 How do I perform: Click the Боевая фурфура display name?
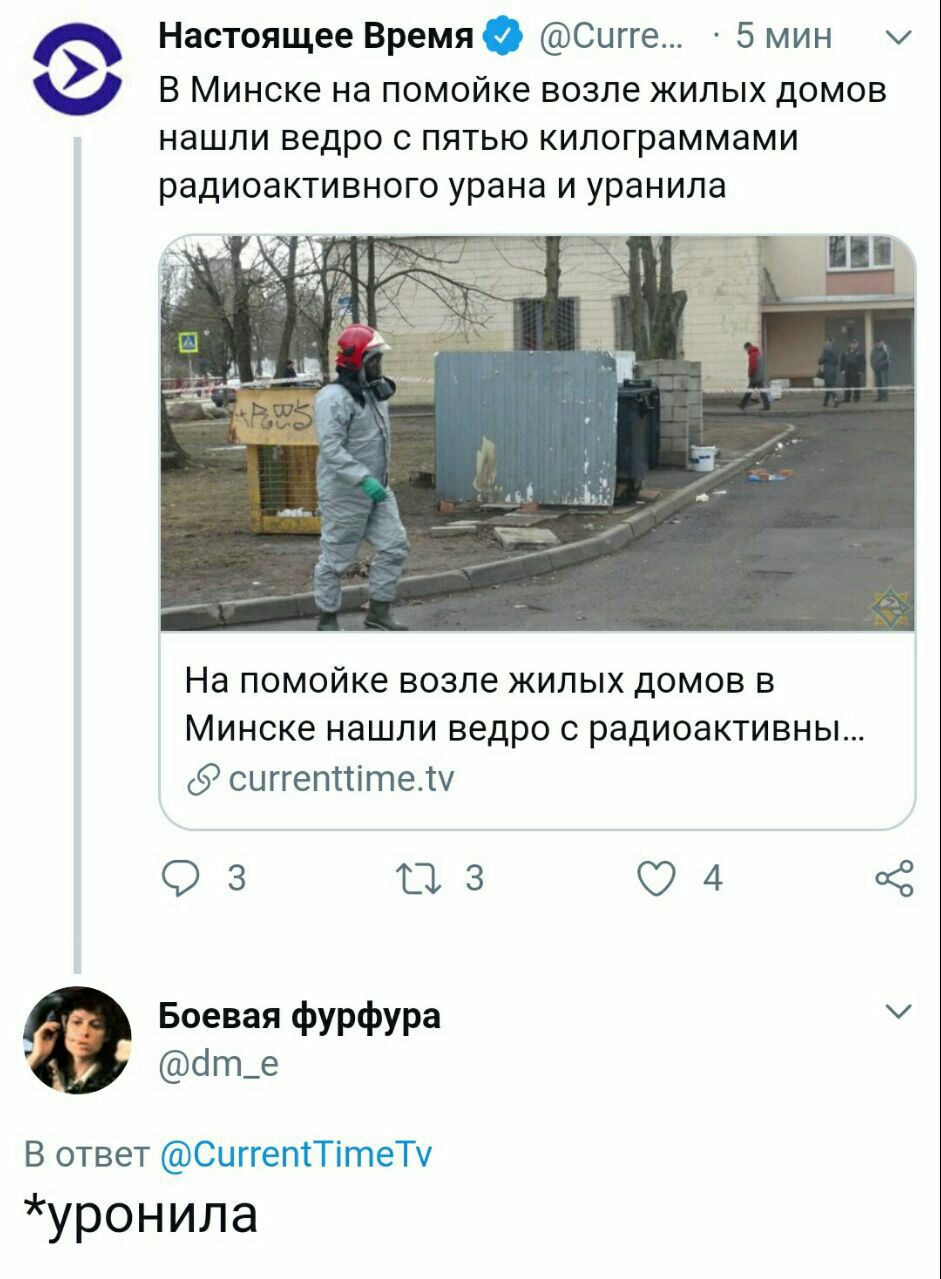[x=300, y=1017]
